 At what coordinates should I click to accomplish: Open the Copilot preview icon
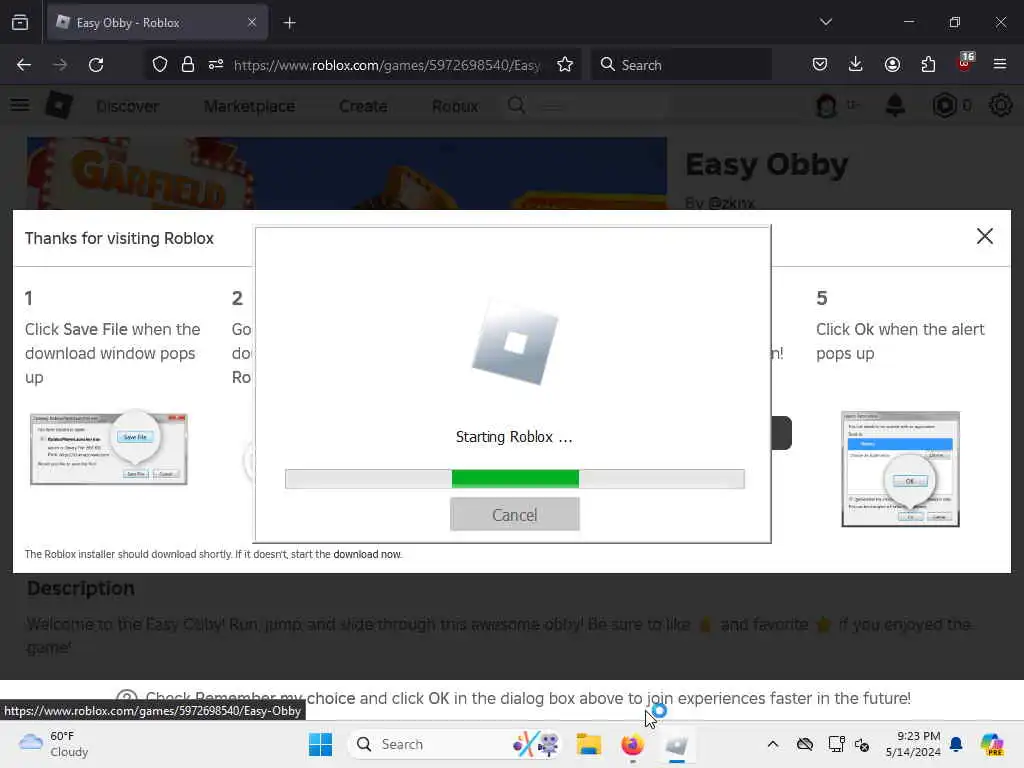[992, 744]
